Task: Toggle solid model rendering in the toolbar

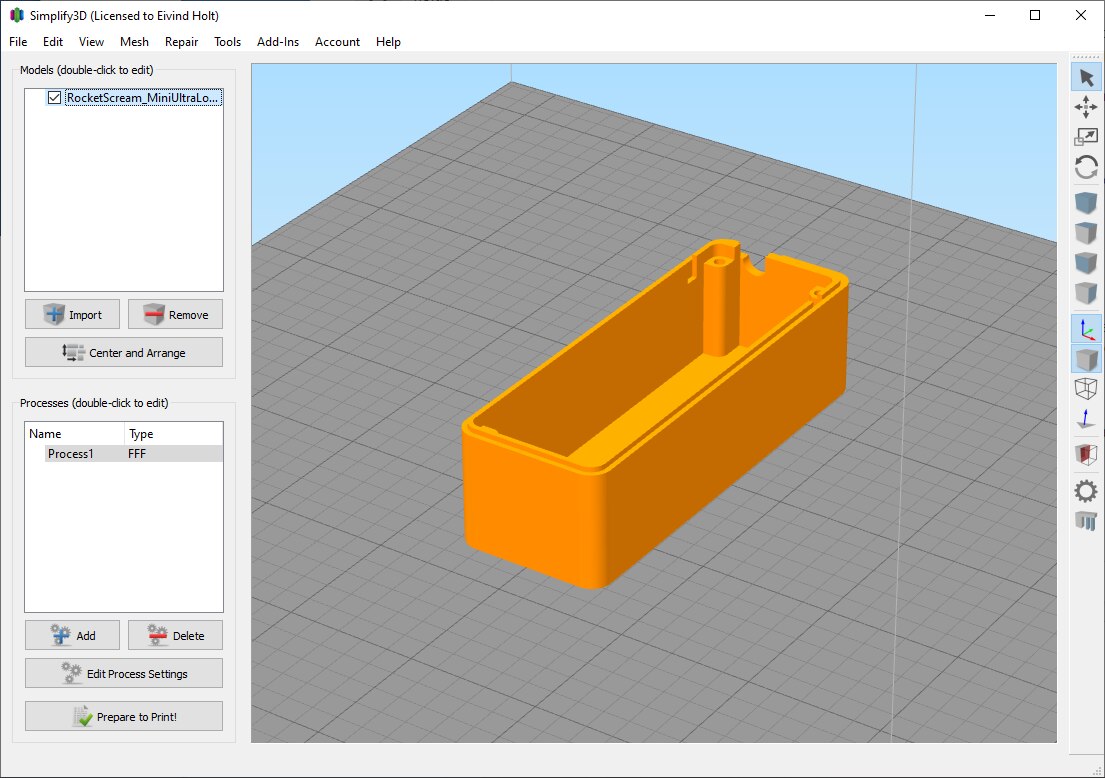Action: coord(1086,359)
